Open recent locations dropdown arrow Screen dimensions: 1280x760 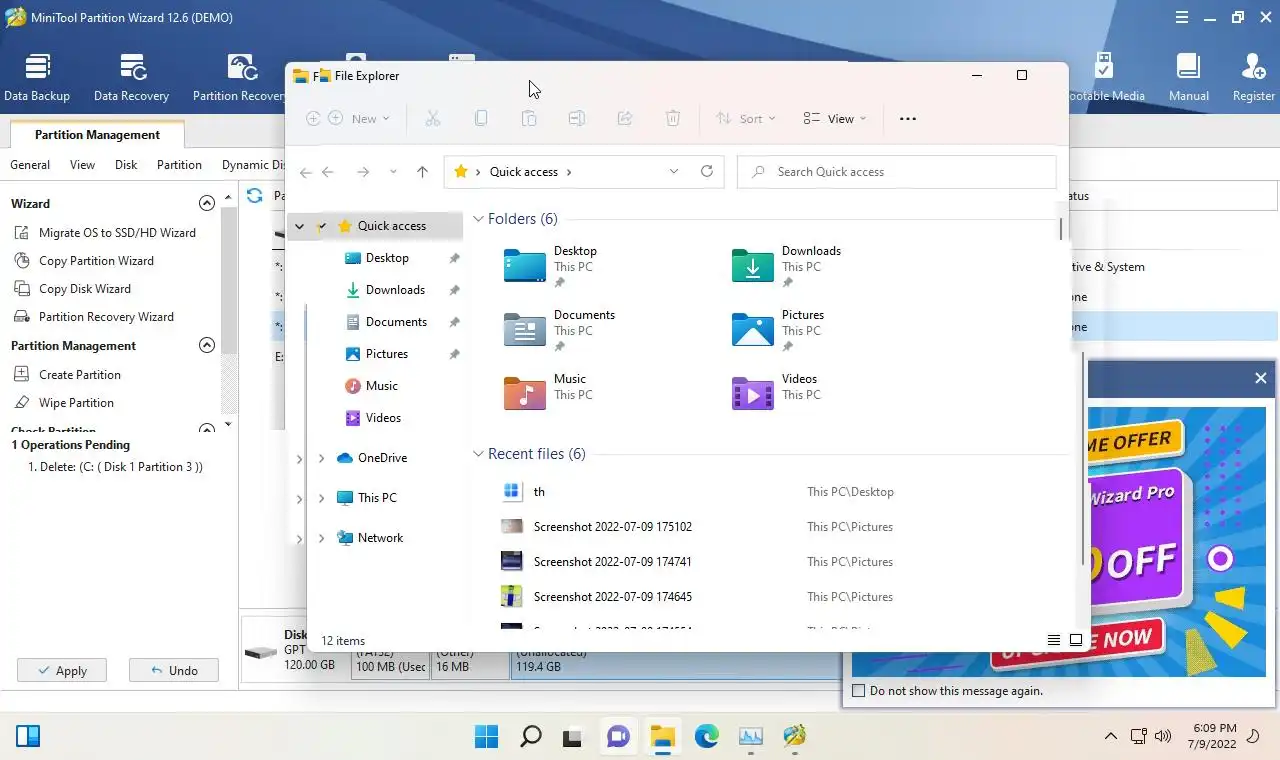click(393, 172)
